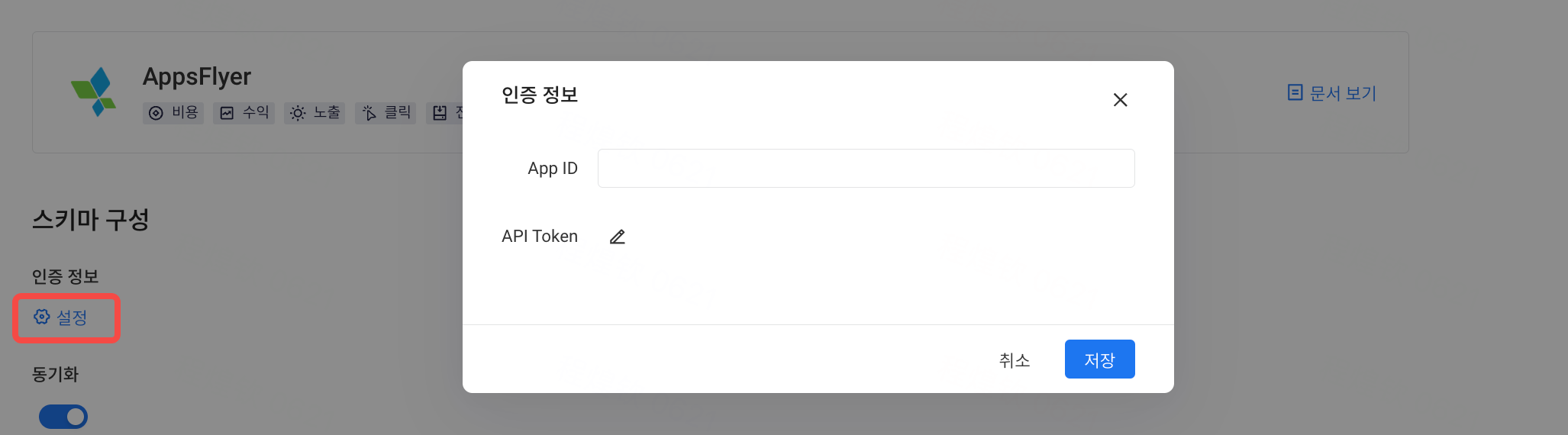Click the partially hidden tag next to 클릭

point(444,113)
